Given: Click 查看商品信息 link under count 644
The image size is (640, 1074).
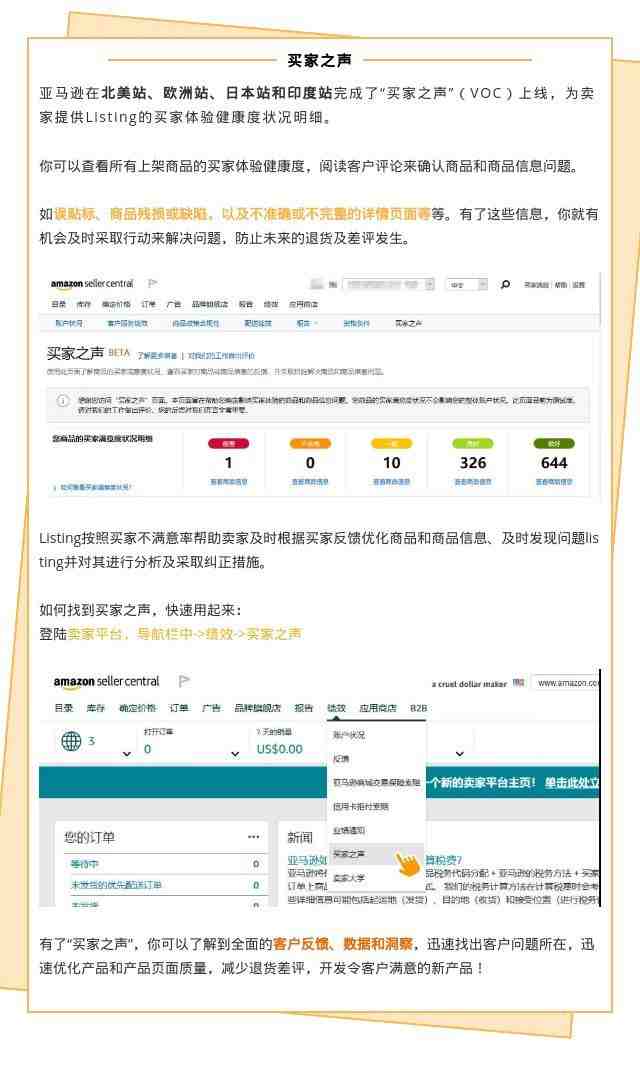Looking at the screenshot, I should tap(554, 482).
